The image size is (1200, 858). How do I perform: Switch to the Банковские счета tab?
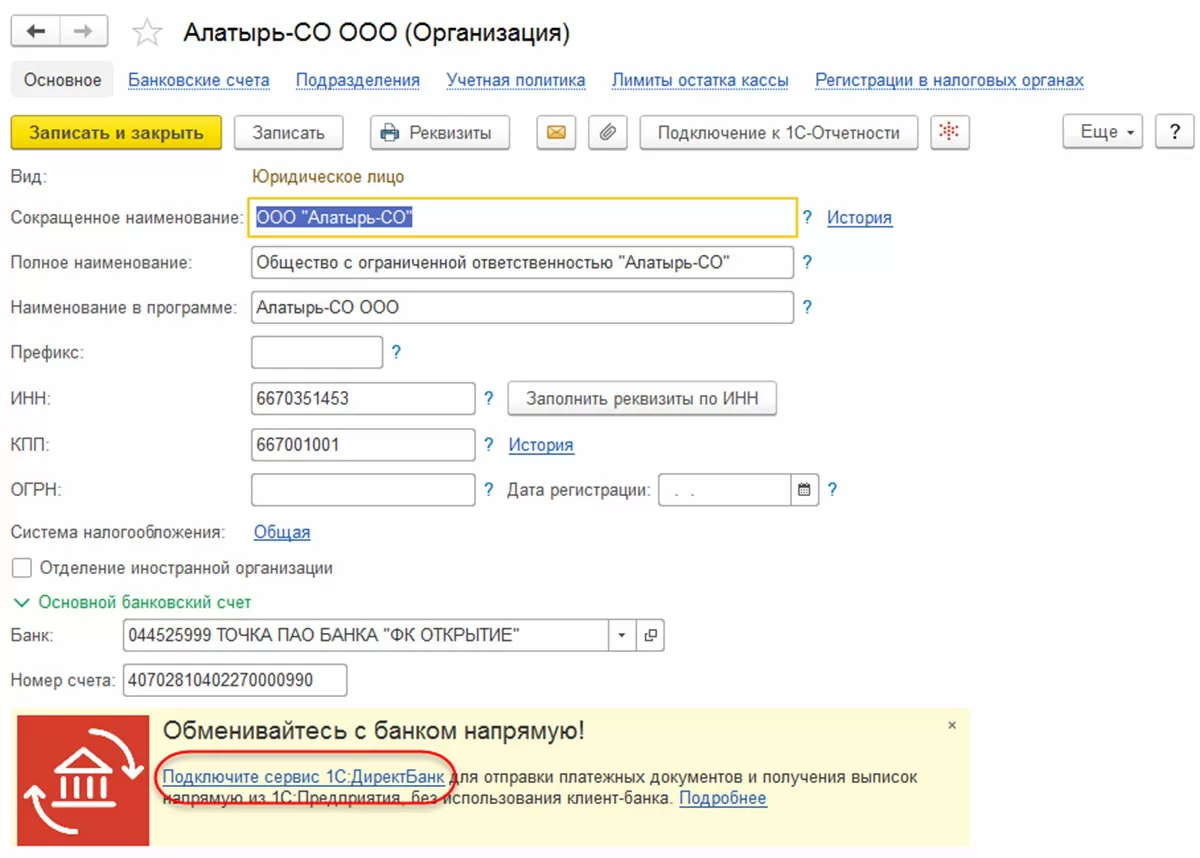point(199,80)
